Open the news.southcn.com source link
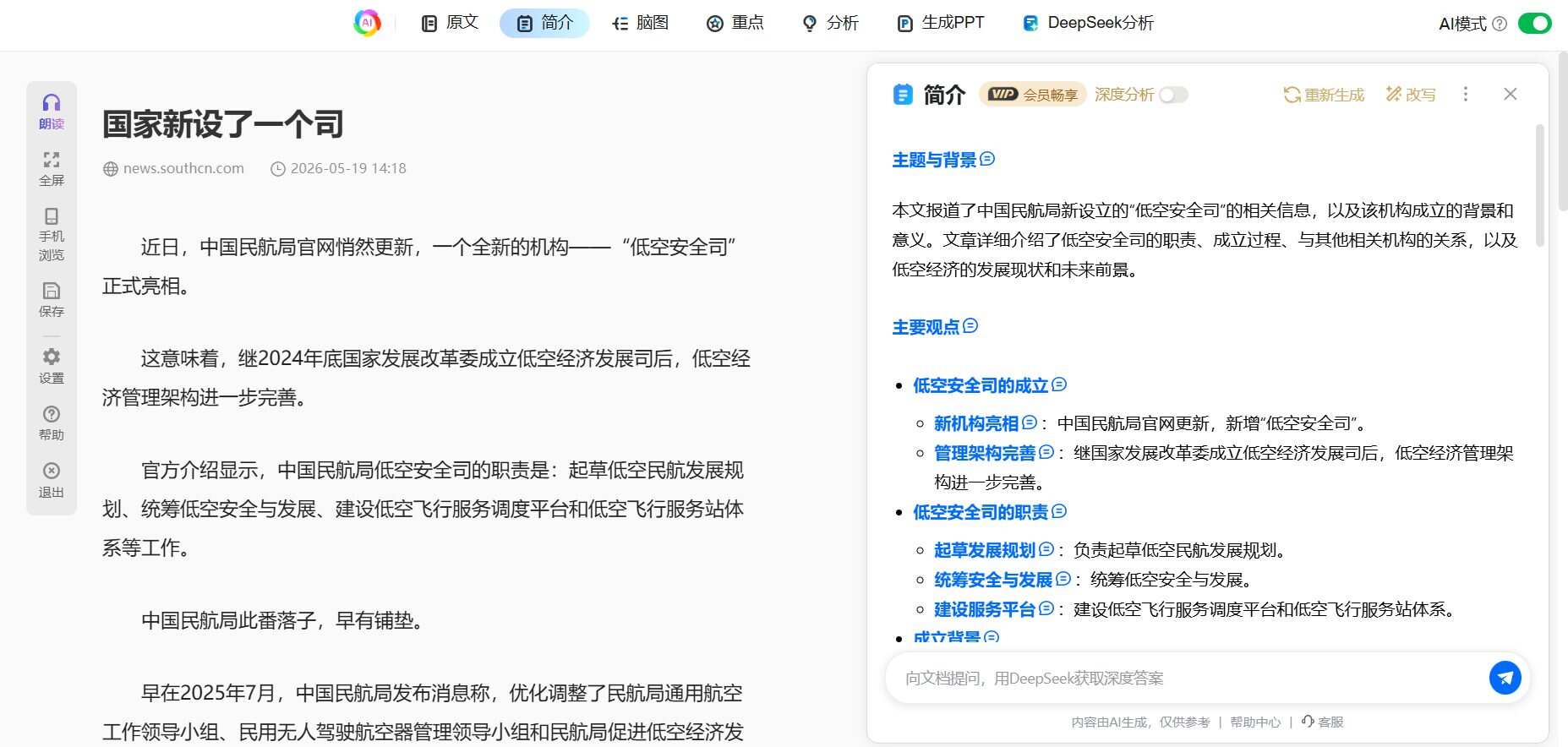This screenshot has height=747, width=1568. point(183,168)
